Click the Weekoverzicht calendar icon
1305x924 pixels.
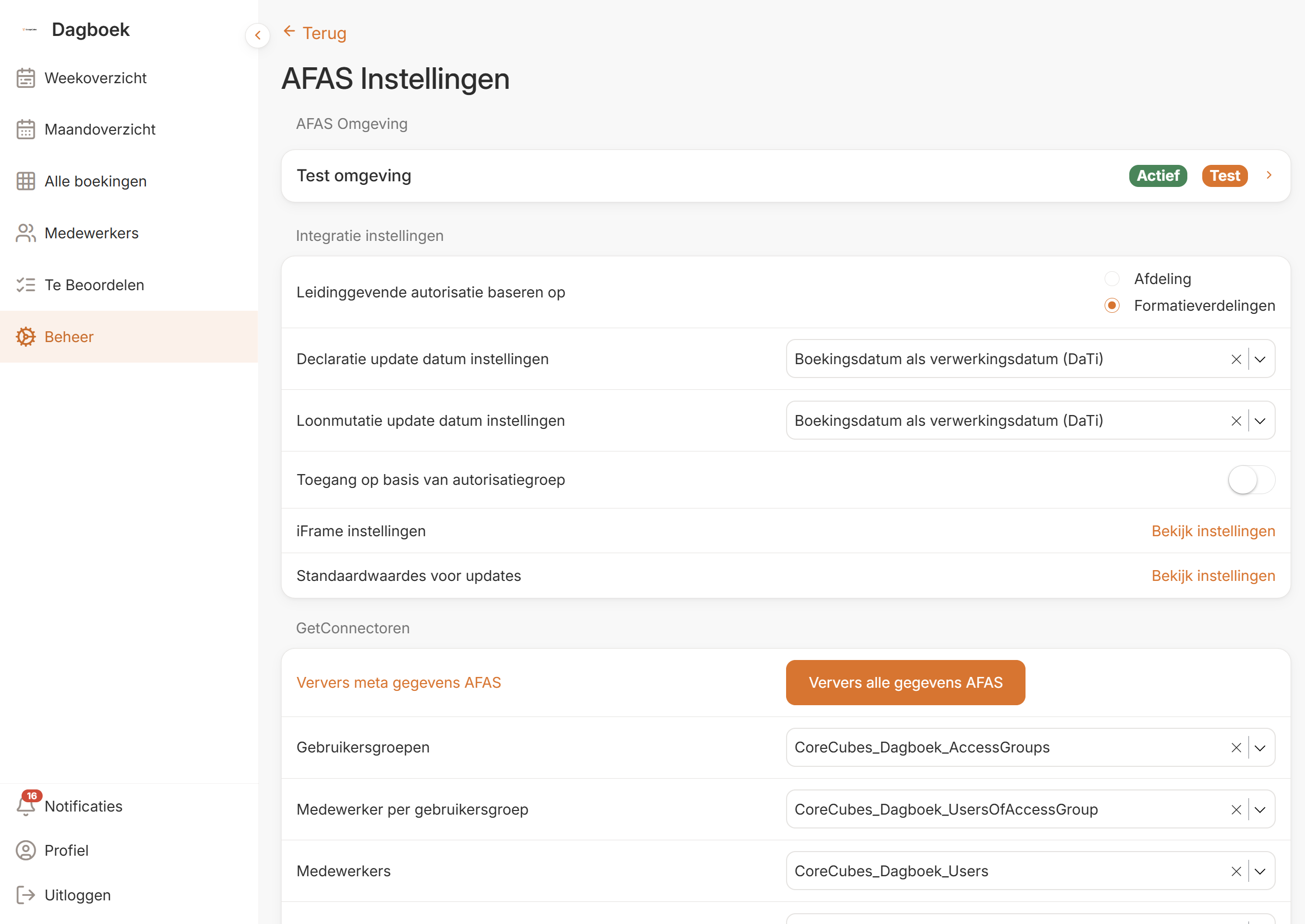[x=26, y=78]
